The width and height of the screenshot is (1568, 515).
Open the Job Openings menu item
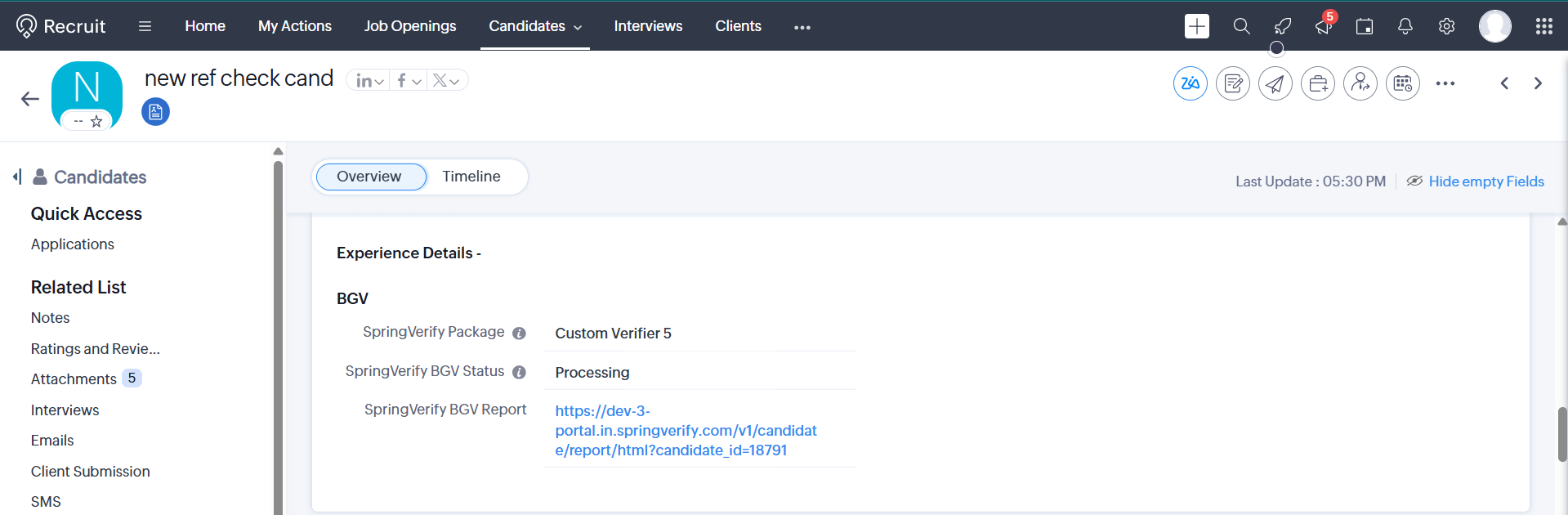point(410,26)
